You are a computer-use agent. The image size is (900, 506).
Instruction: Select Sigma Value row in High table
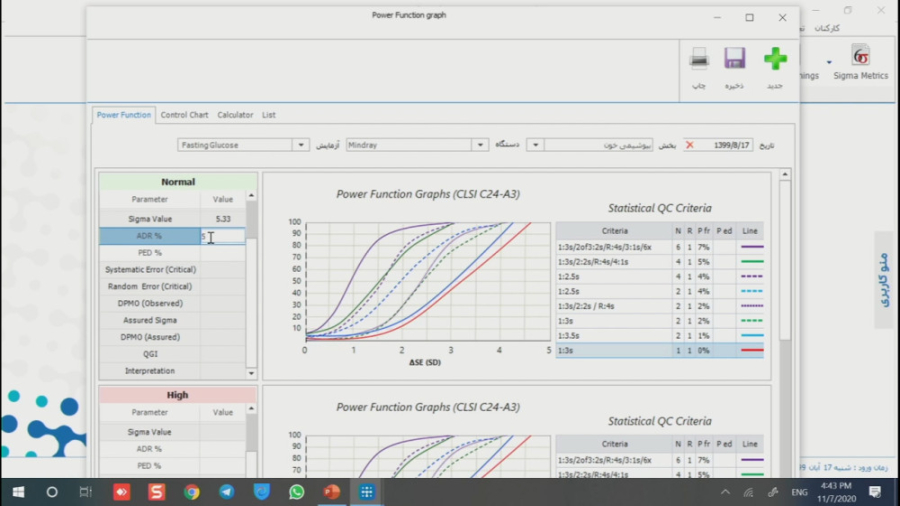[172, 432]
